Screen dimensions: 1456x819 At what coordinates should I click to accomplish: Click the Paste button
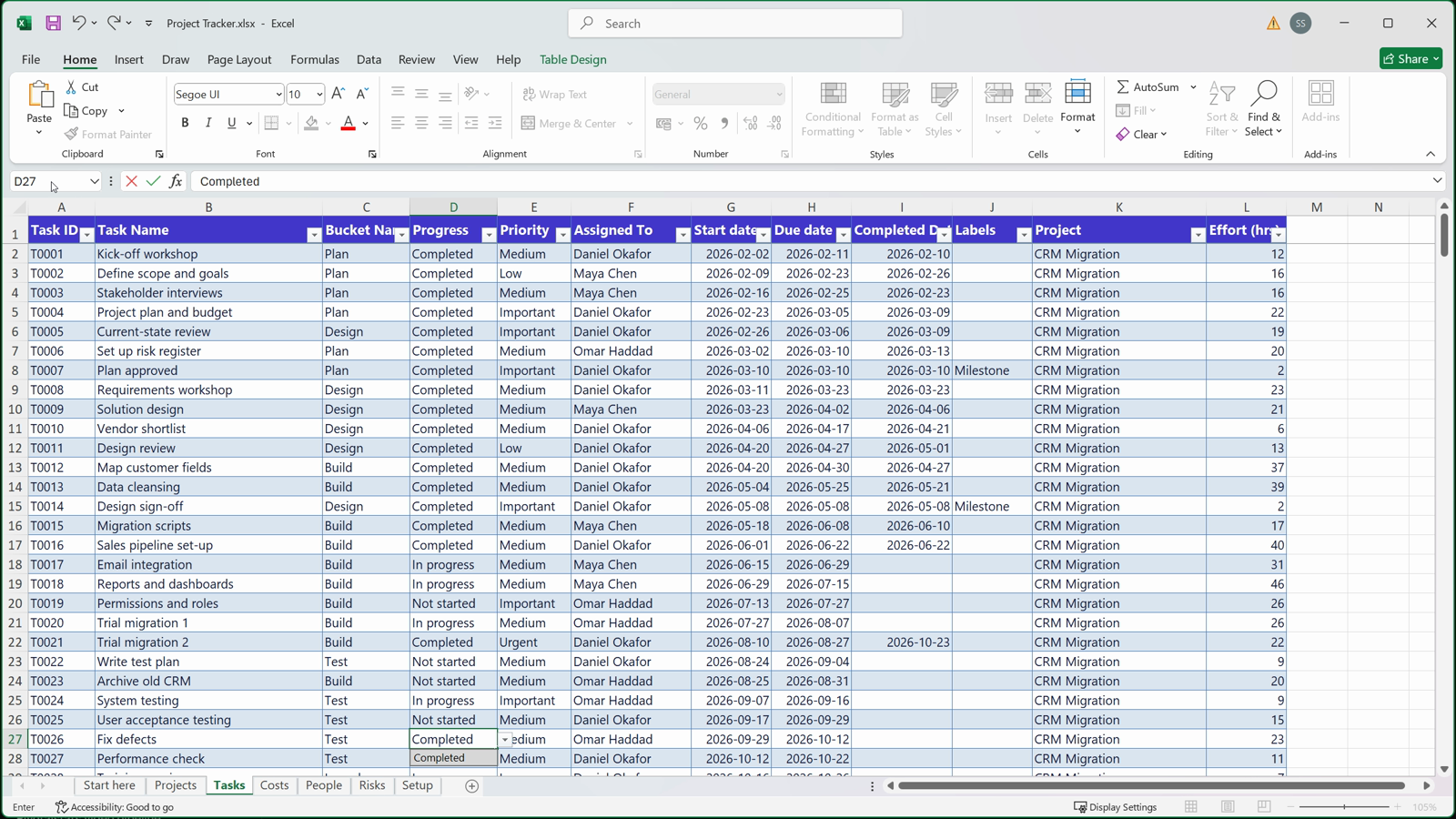(39, 108)
